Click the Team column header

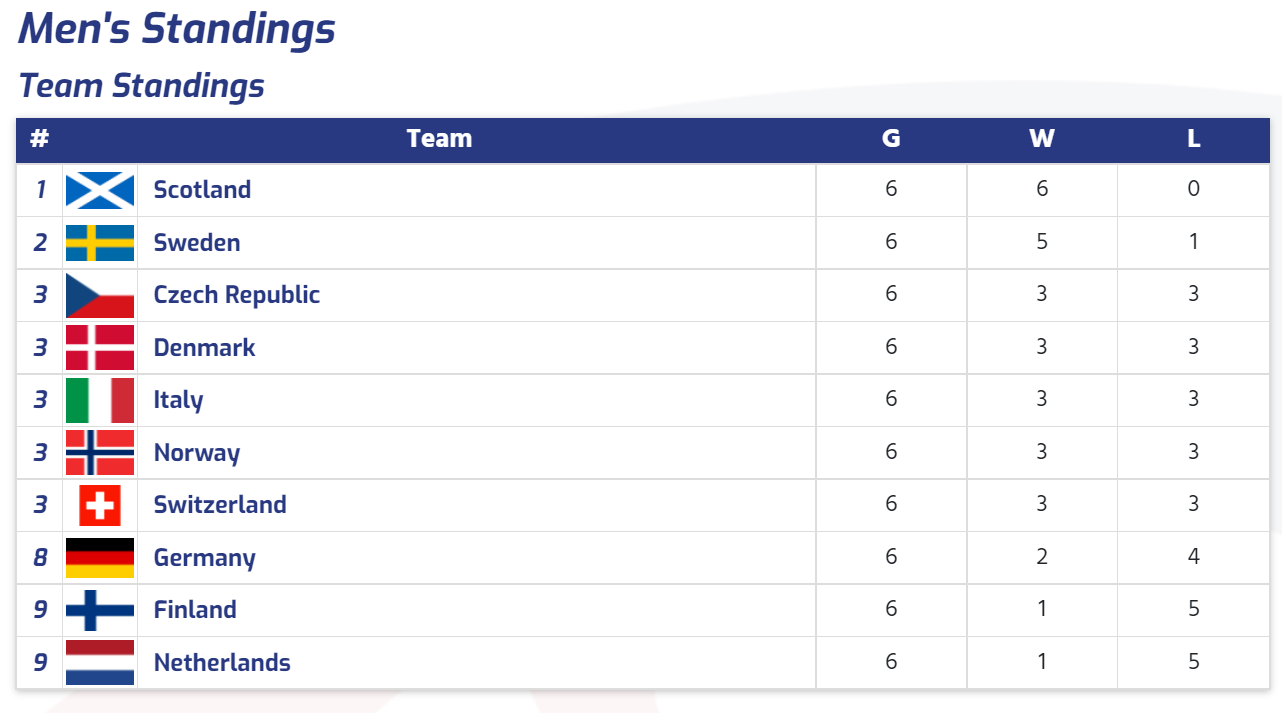pos(439,139)
